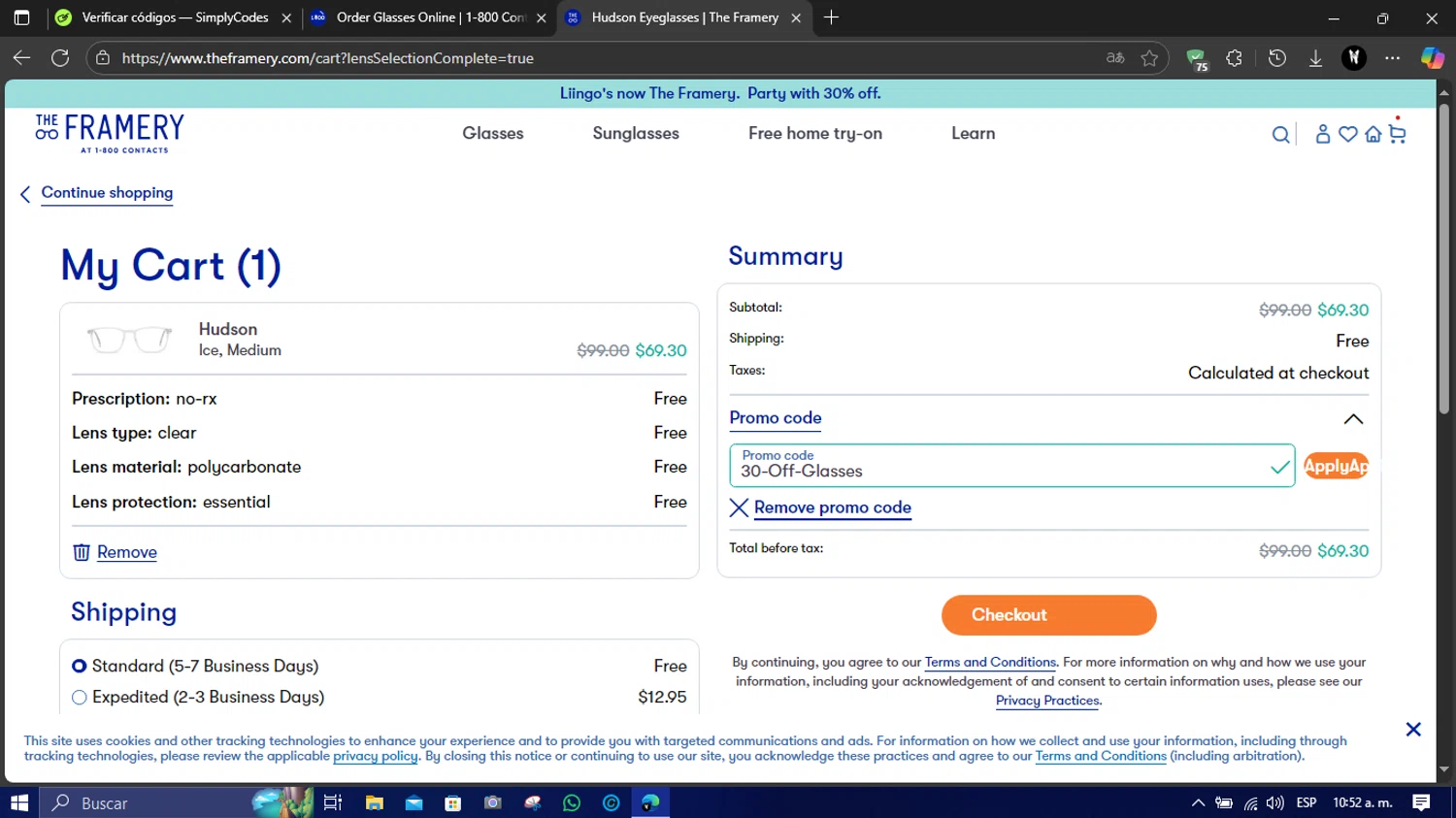The height and width of the screenshot is (818, 1456).
Task: Open browser downloads icon
Action: coord(1315,58)
